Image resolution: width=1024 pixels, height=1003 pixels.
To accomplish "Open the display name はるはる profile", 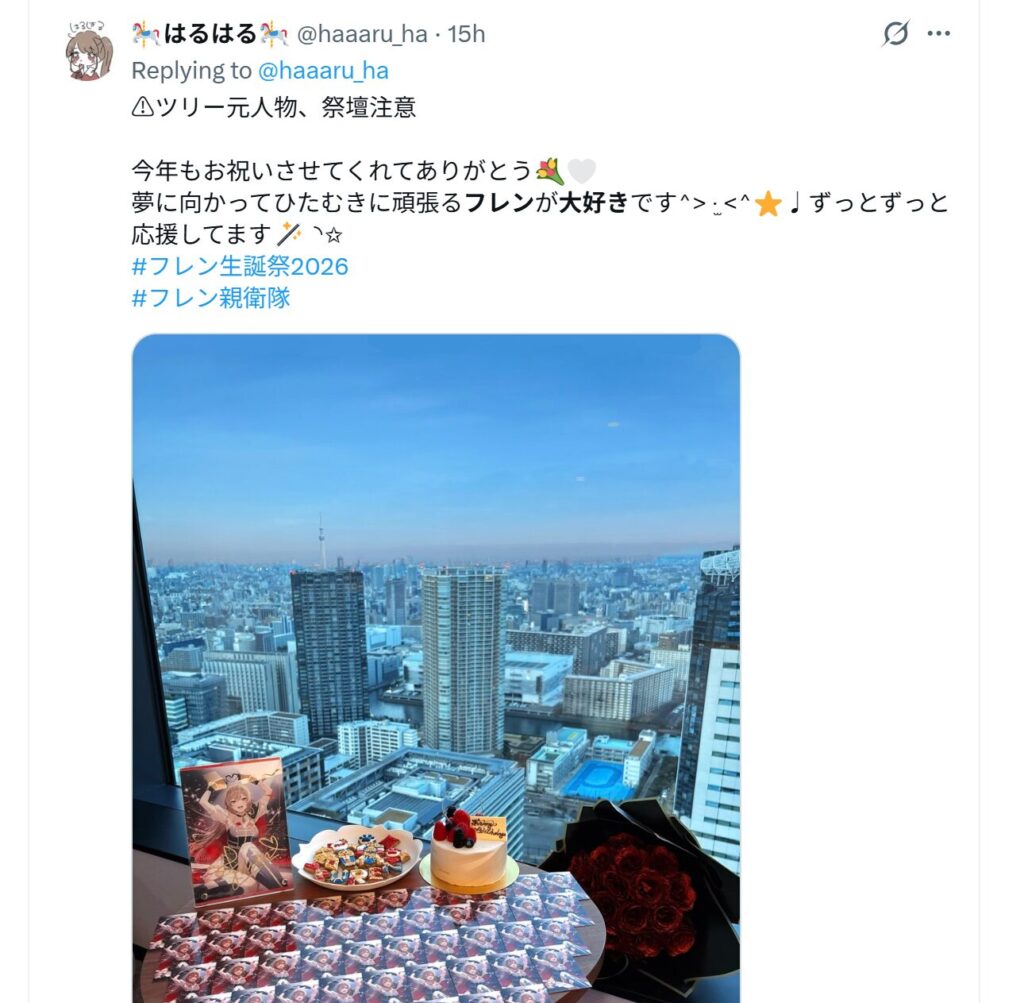I will (x=210, y=34).
